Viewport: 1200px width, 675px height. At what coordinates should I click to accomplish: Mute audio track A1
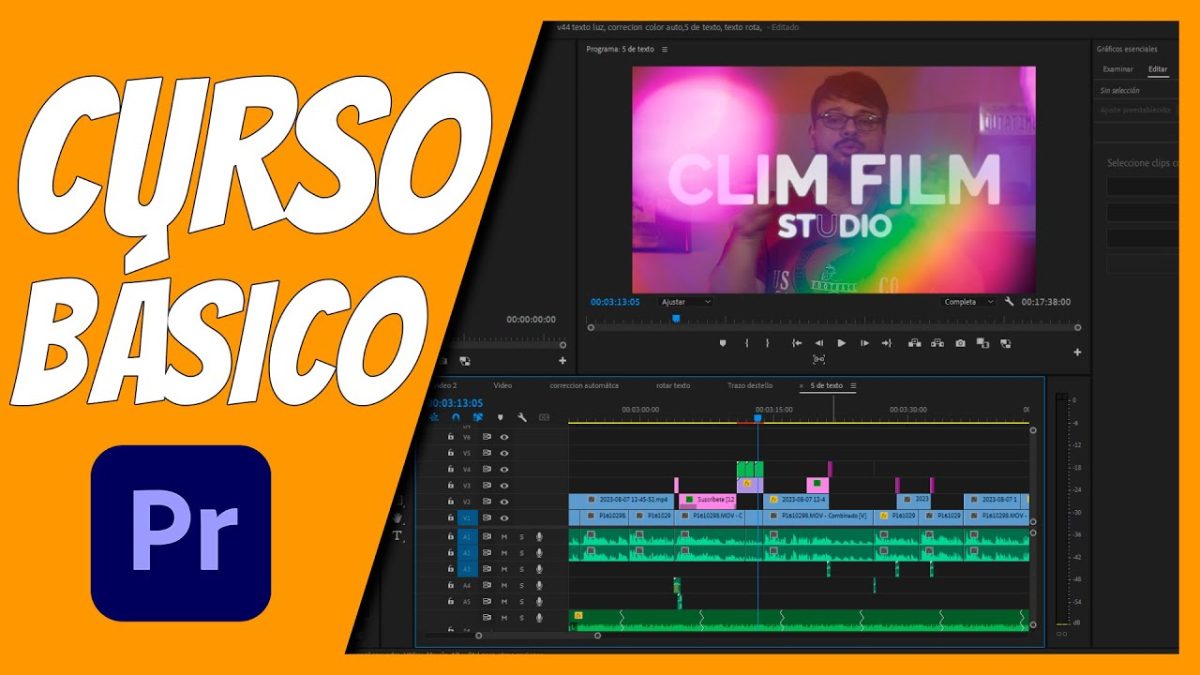tap(504, 537)
